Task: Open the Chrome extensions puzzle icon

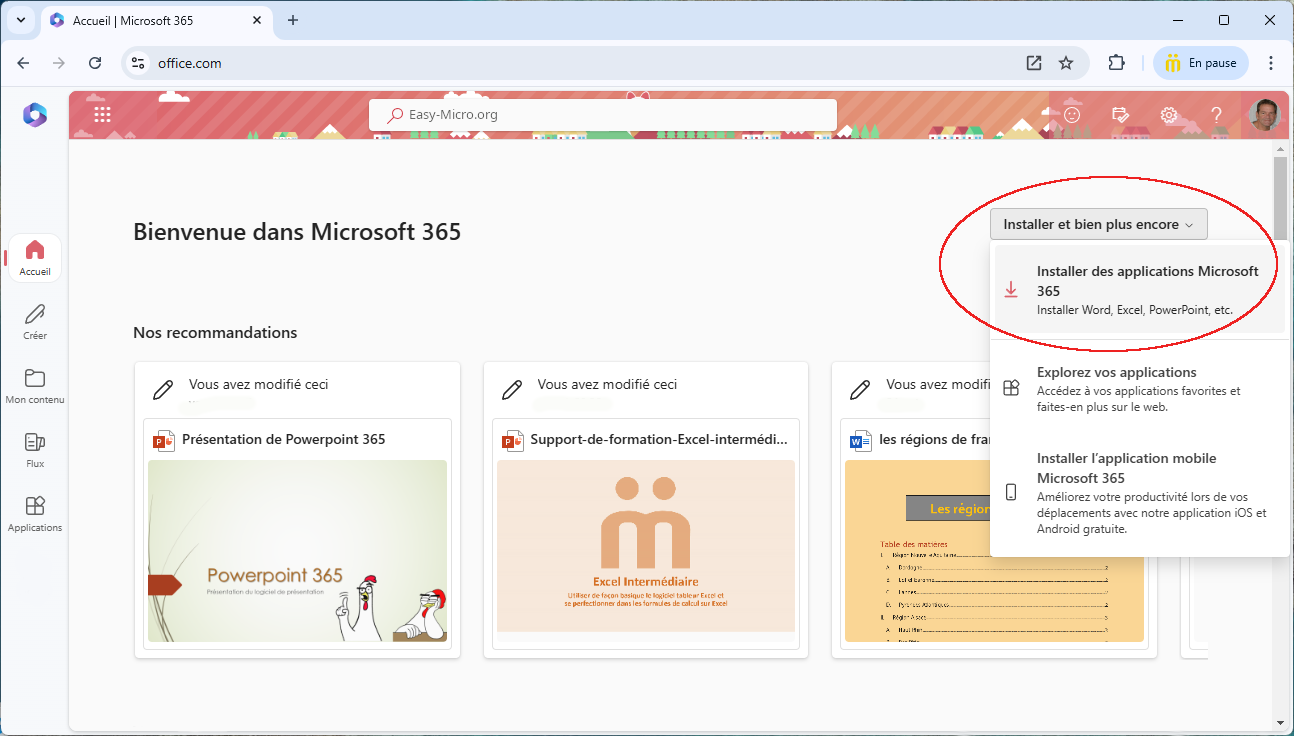Action: (x=1117, y=63)
